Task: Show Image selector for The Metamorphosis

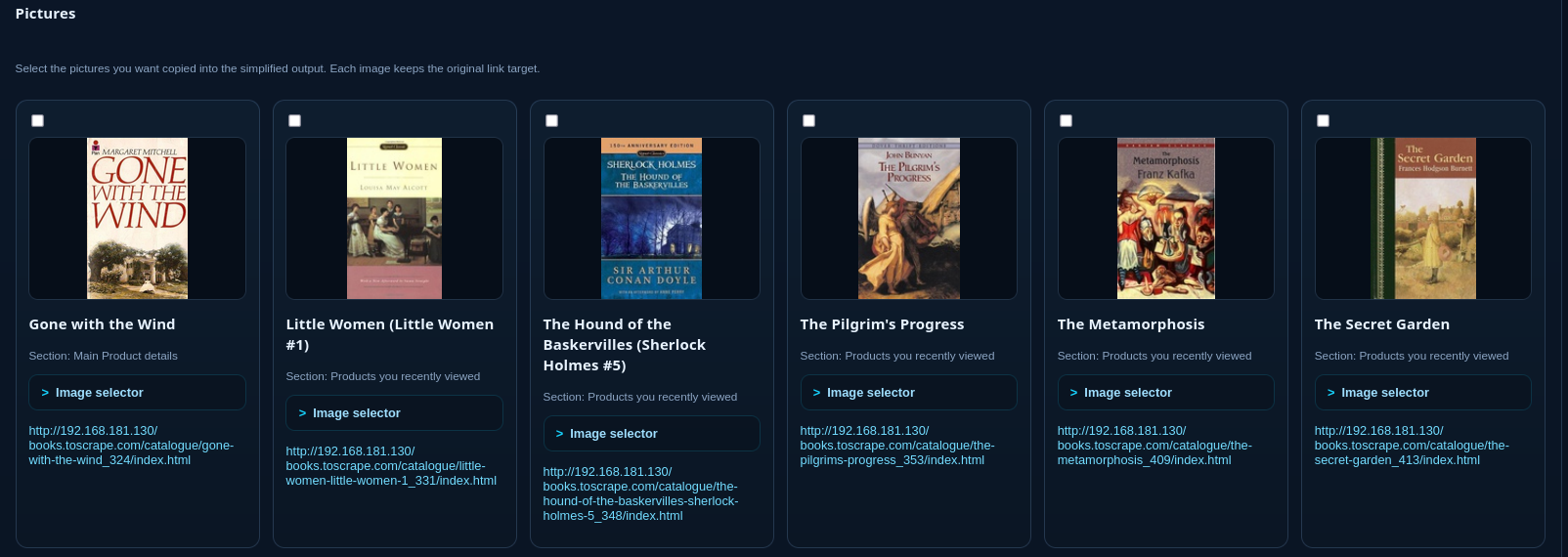Action: [x=1165, y=393]
